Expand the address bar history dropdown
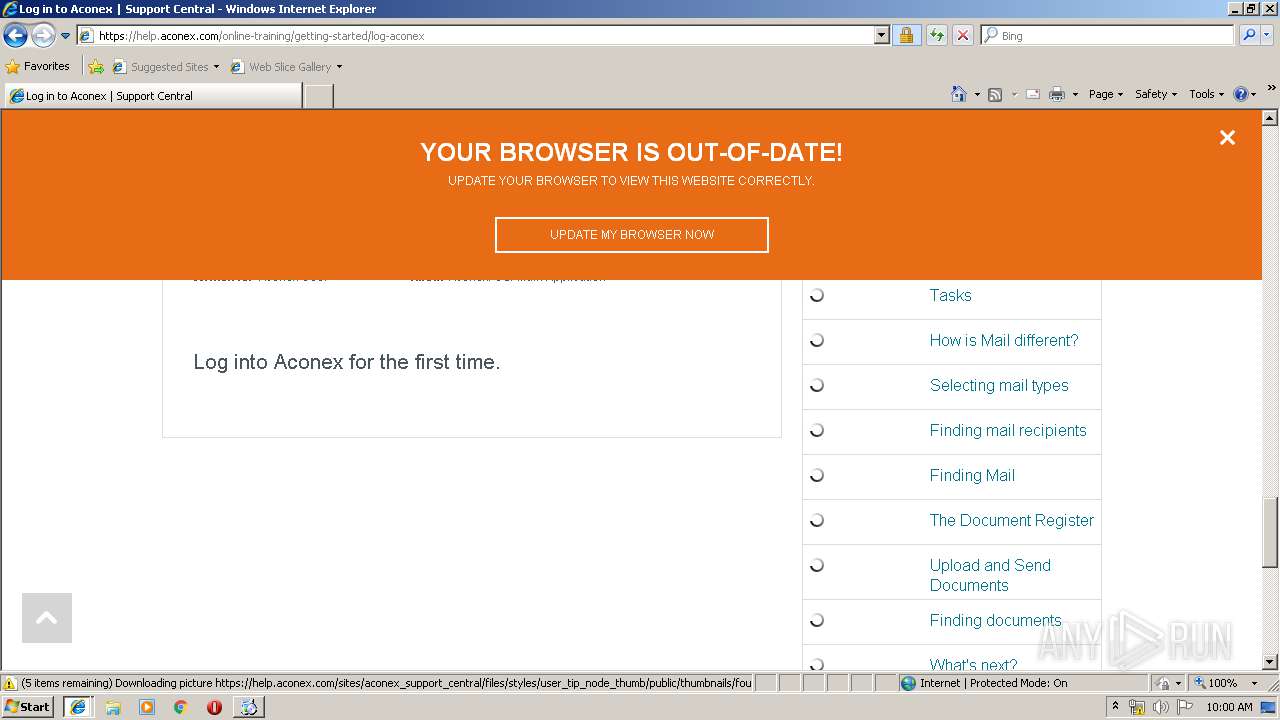Screen dimensions: 1280x720 pos(881,35)
